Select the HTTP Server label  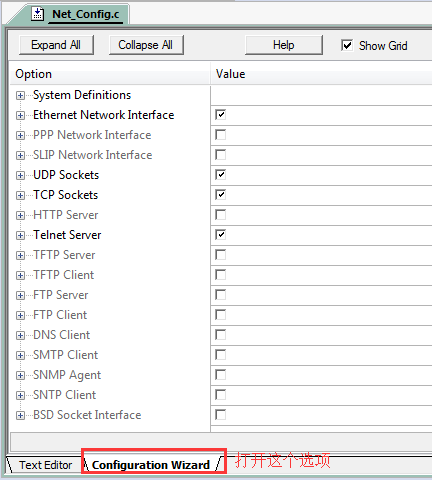tap(66, 215)
